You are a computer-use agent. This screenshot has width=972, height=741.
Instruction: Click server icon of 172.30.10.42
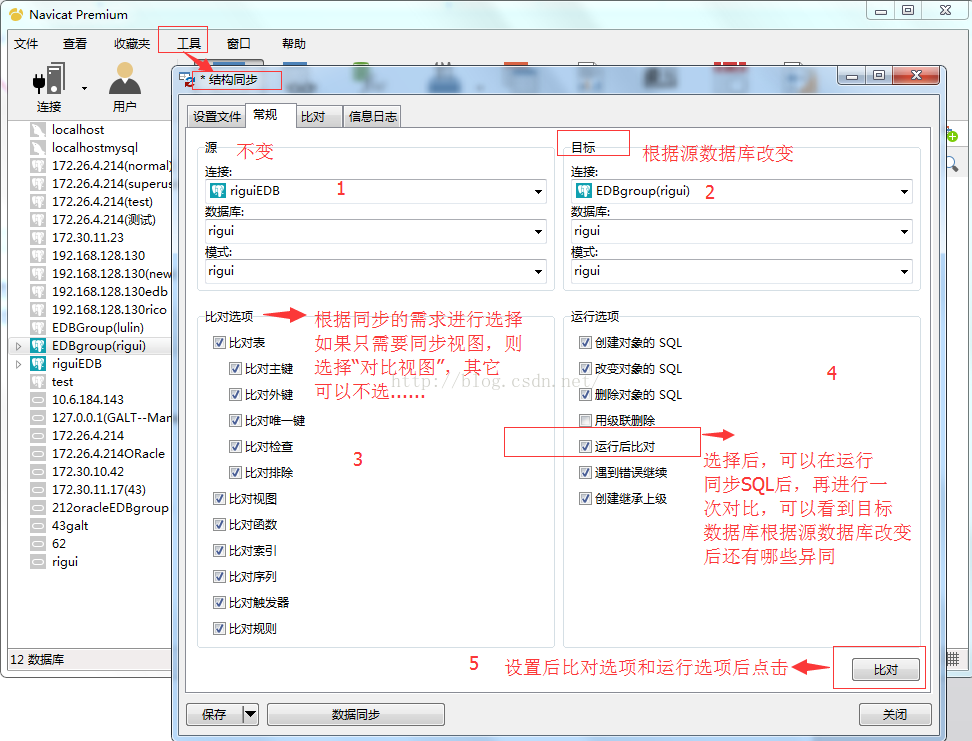coord(38,472)
